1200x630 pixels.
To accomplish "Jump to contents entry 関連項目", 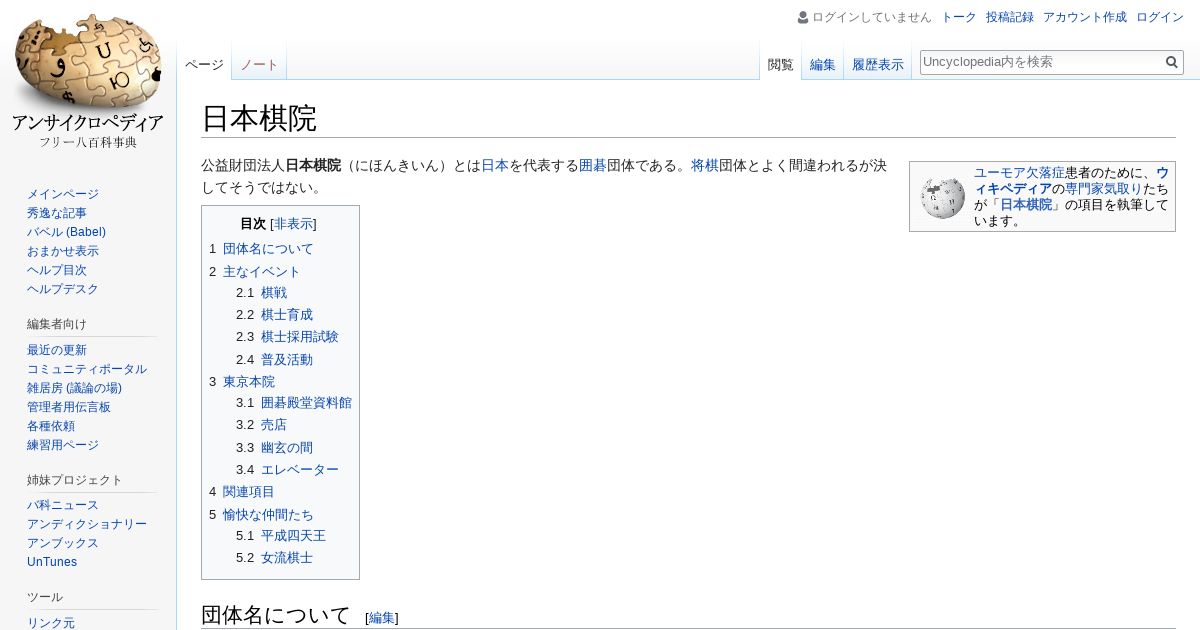I will coord(249,492).
